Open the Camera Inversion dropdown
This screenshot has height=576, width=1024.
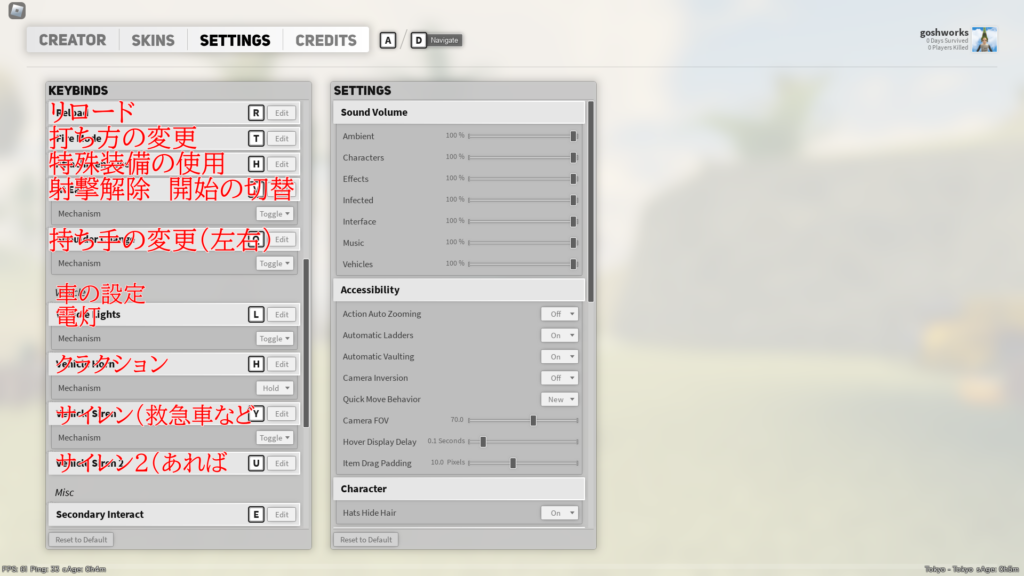tap(559, 378)
